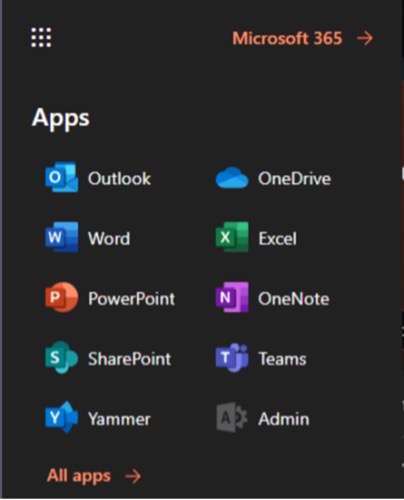404x500 pixels.
Task: Launch Word via its blue W icon
Action: coord(62,237)
